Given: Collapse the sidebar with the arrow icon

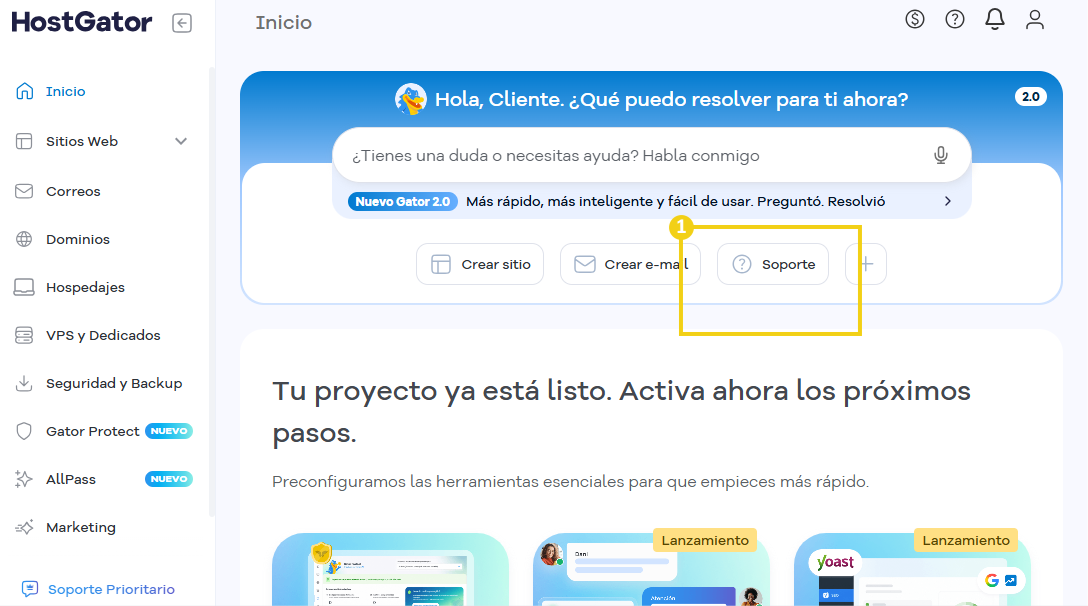Looking at the screenshot, I should [182, 23].
